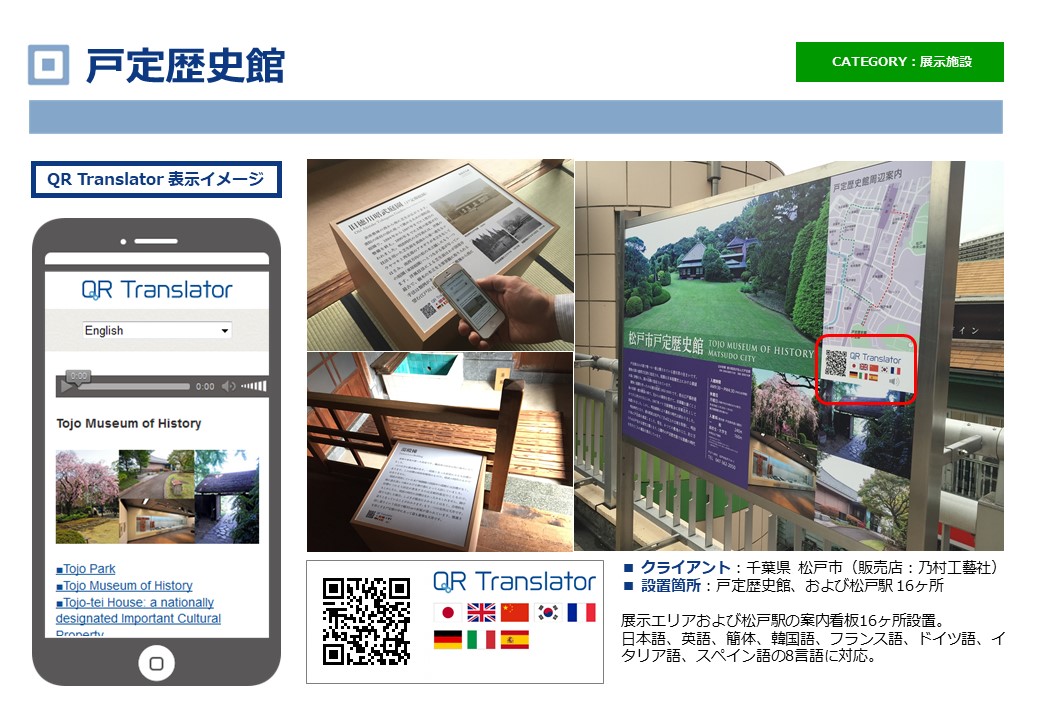Click the クライアント client info line
Image resolution: width=1040 pixels, height=720 pixels.
(x=811, y=568)
